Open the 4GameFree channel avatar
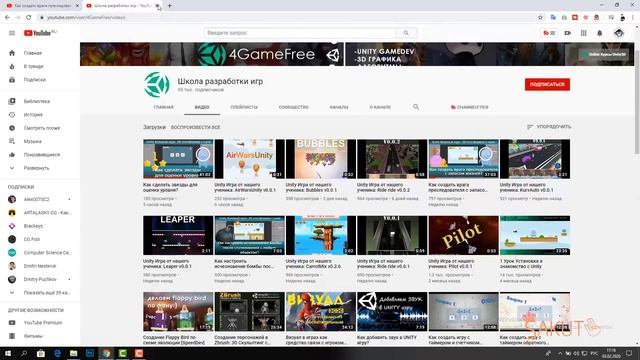 [x=157, y=85]
